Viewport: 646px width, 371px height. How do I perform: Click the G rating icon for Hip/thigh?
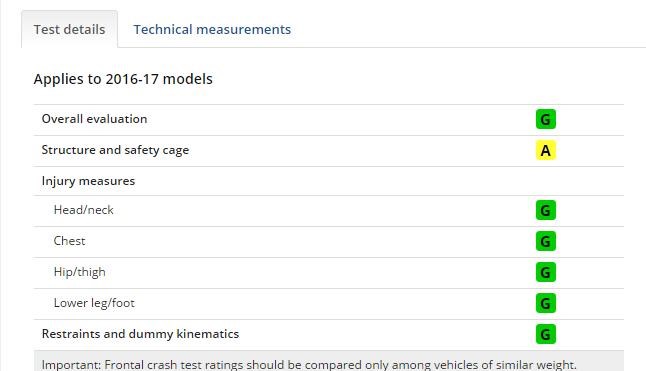coord(545,272)
